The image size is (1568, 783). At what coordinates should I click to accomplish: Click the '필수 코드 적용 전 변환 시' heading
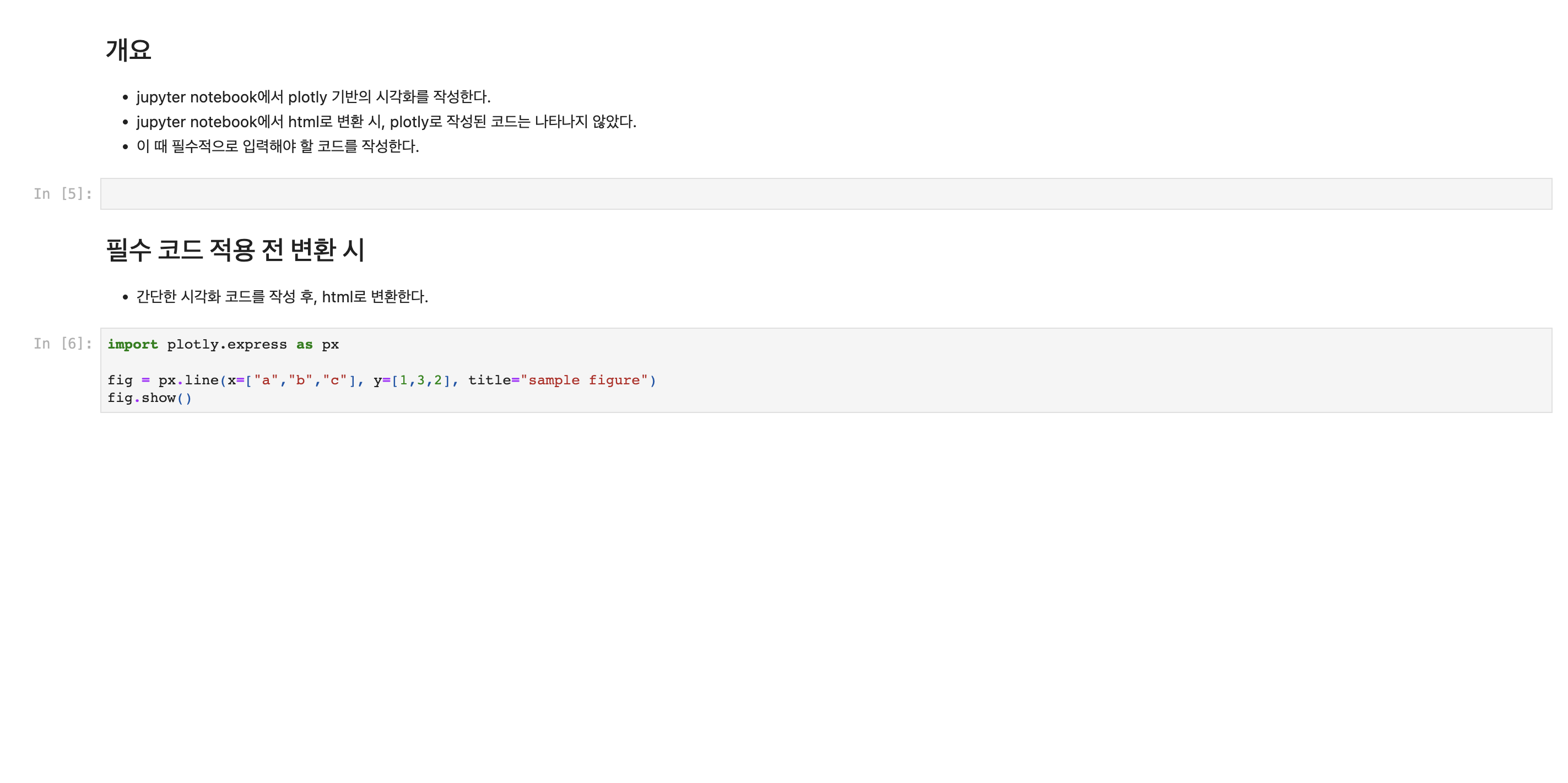pyautogui.click(x=235, y=249)
